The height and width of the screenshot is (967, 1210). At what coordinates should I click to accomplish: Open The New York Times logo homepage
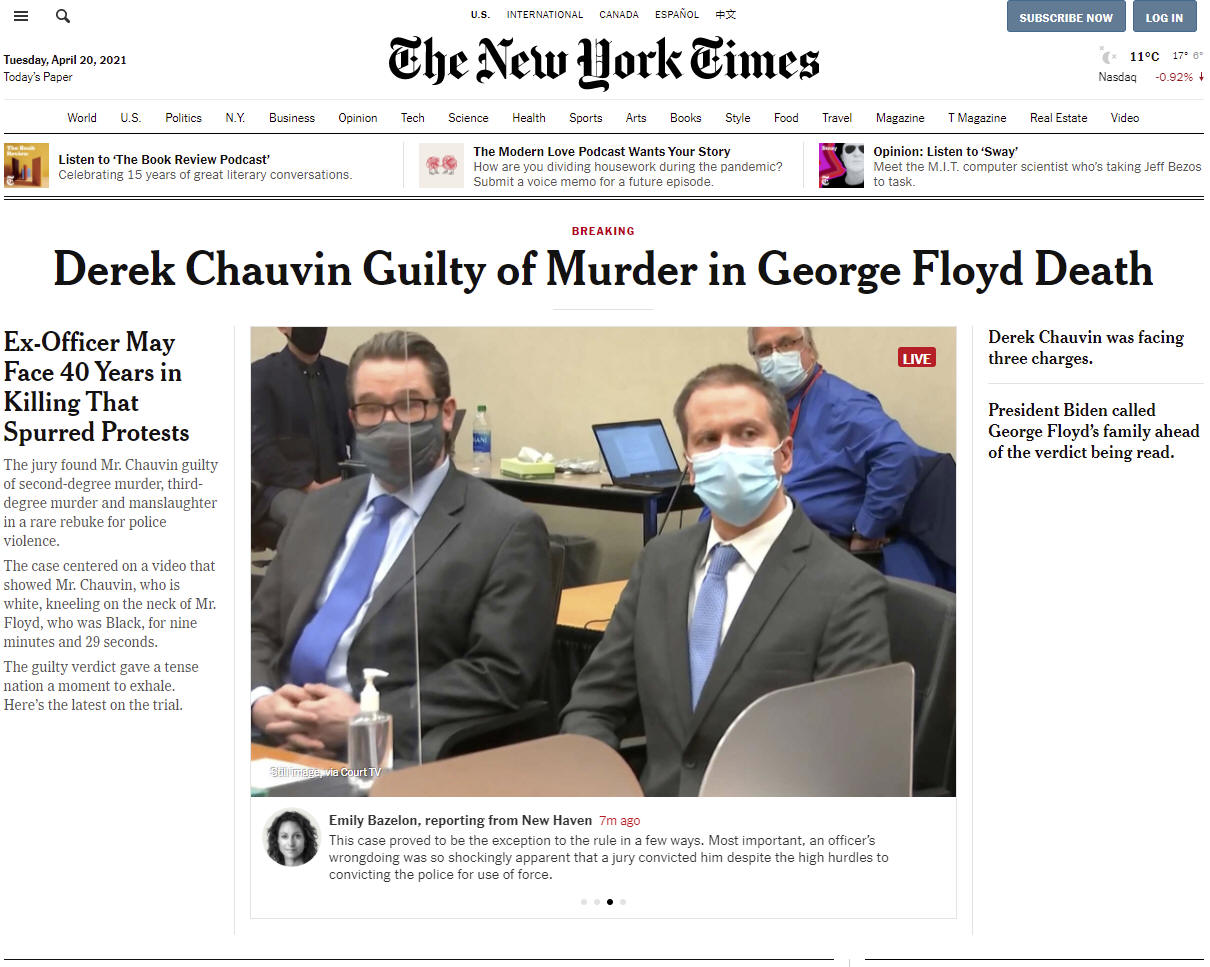coord(604,62)
